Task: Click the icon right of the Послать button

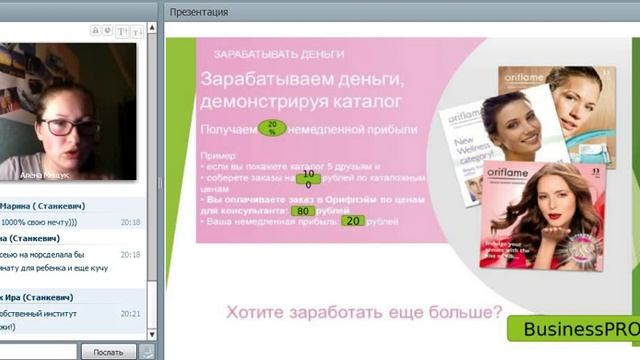Action: [147, 352]
